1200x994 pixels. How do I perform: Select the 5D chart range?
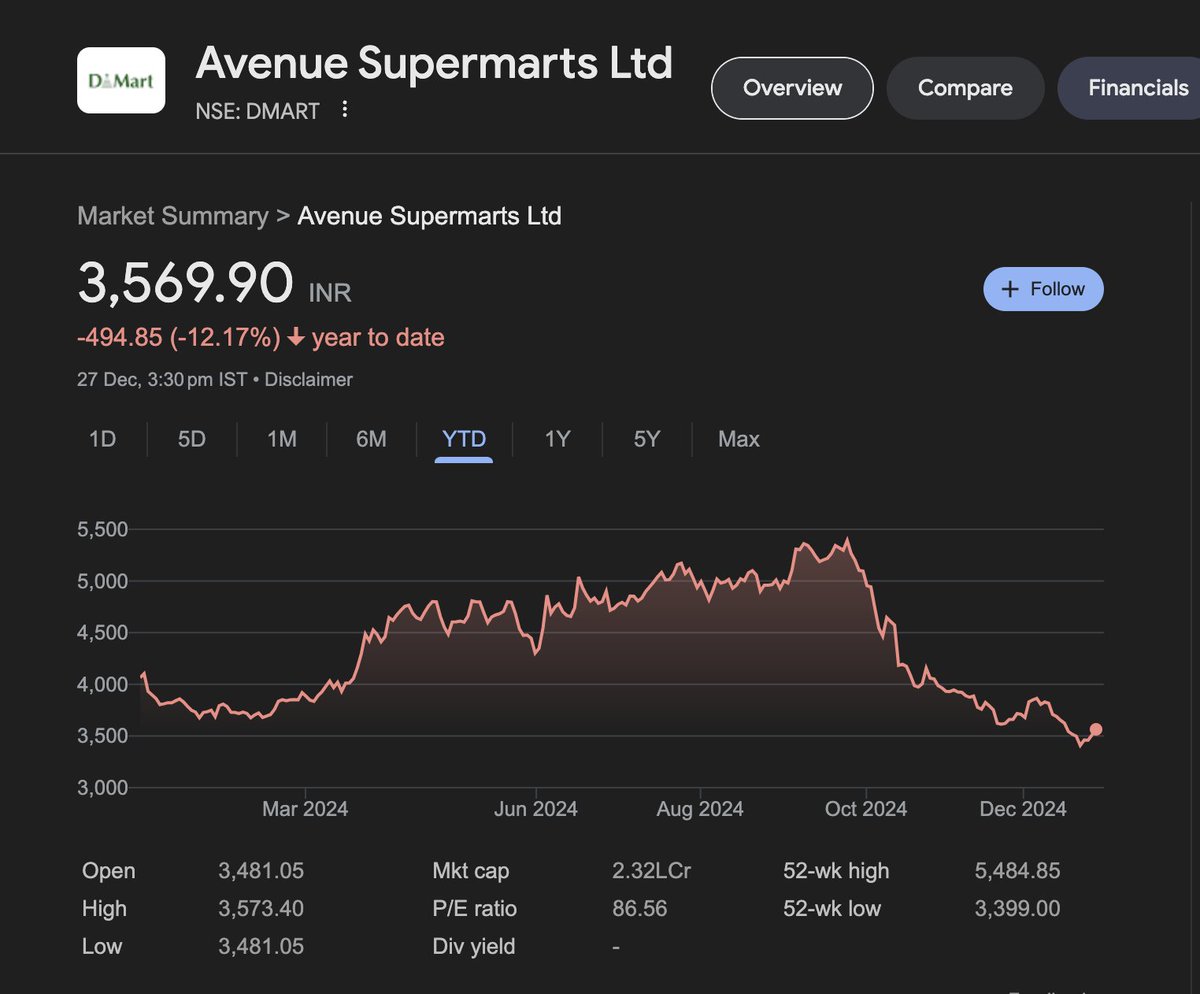point(191,439)
